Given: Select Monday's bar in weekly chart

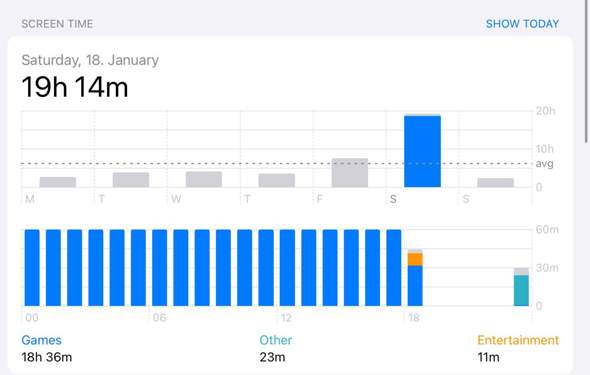Looking at the screenshot, I should (58, 182).
